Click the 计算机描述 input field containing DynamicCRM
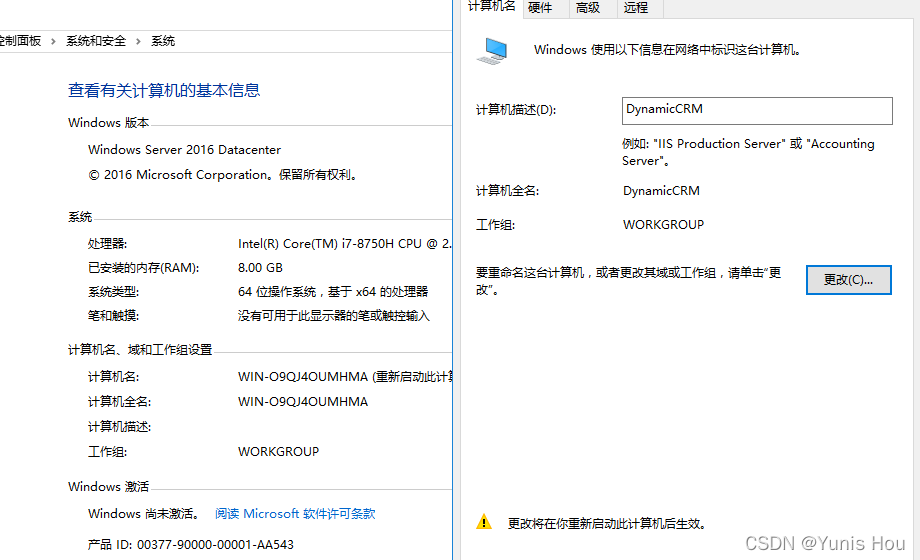920x560 pixels. (757, 111)
